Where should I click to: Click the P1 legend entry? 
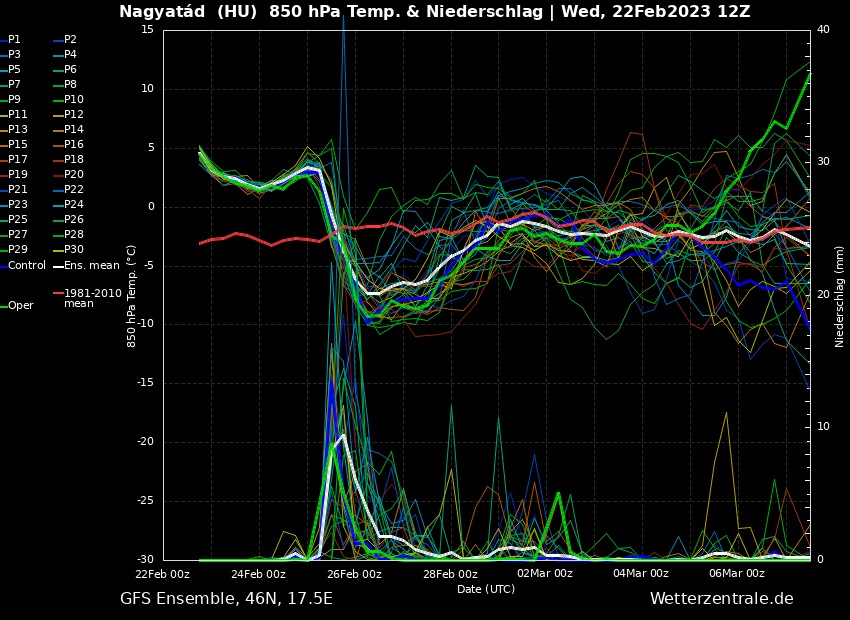click(x=14, y=40)
